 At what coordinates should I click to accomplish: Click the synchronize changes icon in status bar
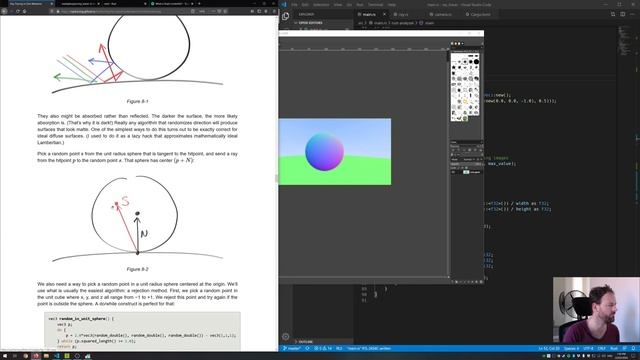[307, 349]
